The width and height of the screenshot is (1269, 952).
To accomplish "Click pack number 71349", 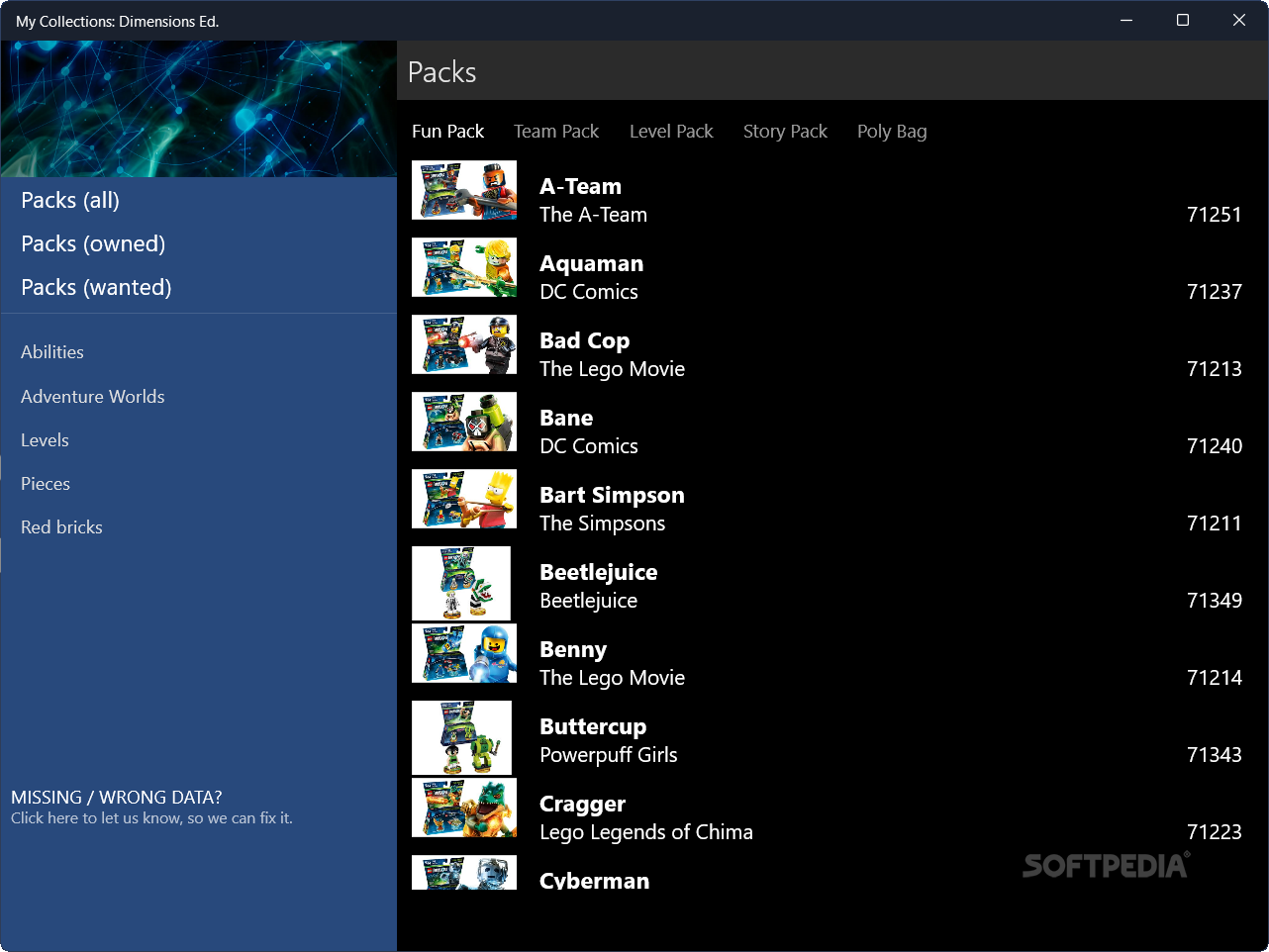I will tap(1214, 601).
